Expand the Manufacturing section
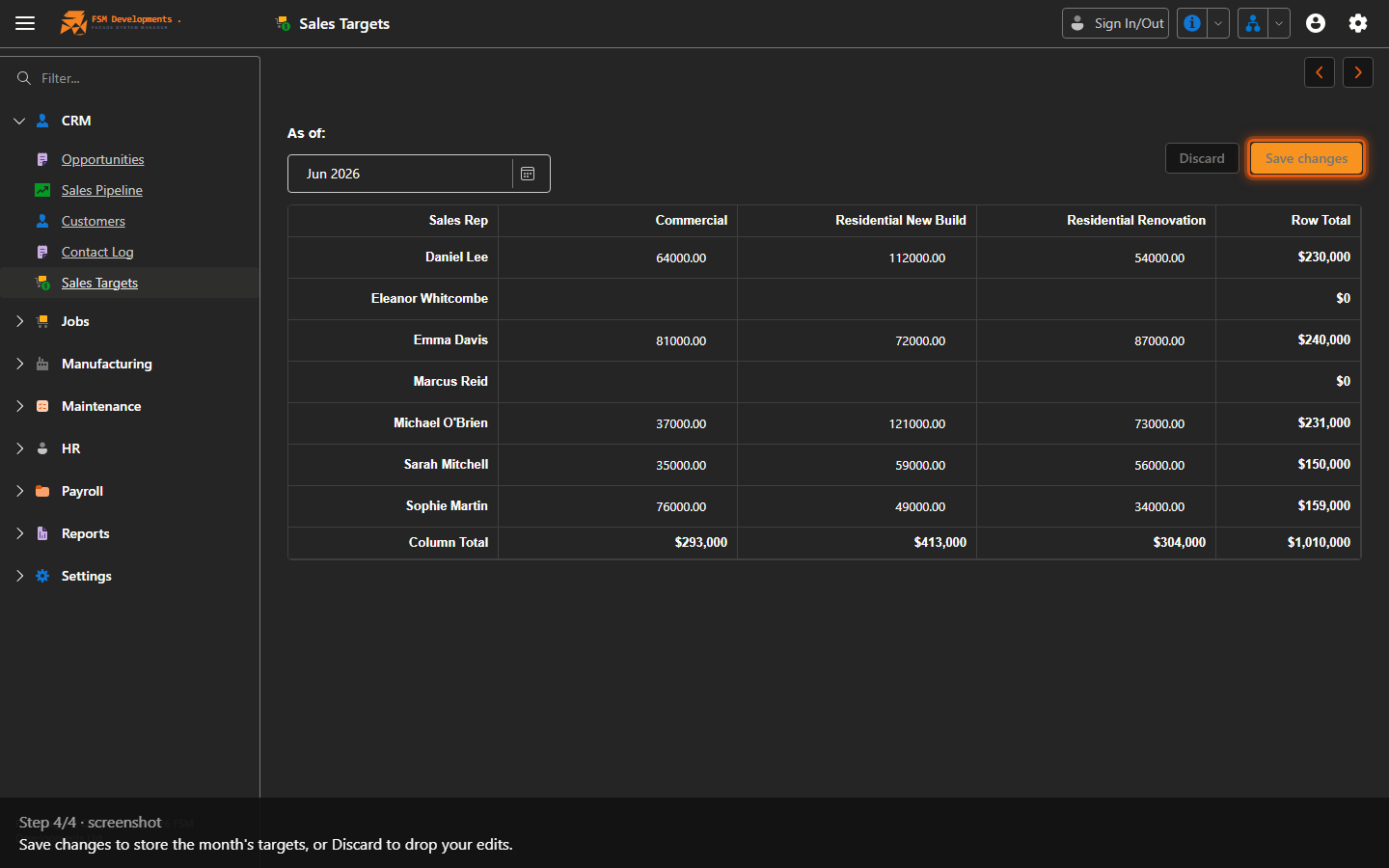1389x868 pixels. 19,364
